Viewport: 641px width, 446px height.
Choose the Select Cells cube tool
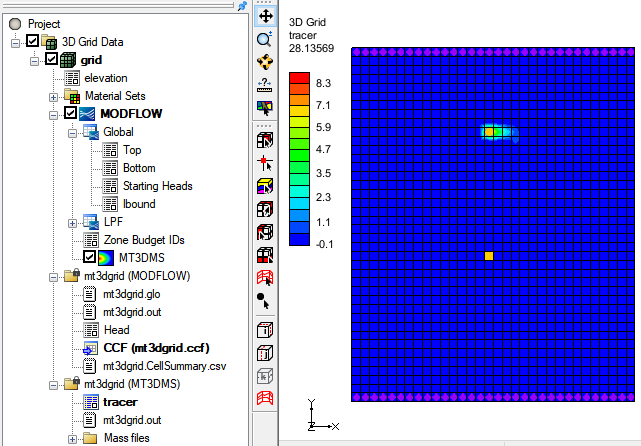pos(265,140)
